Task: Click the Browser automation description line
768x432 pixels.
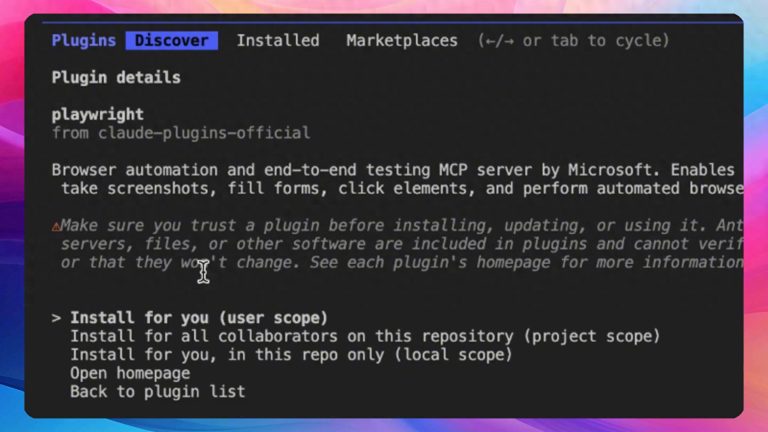Action: click(x=397, y=170)
